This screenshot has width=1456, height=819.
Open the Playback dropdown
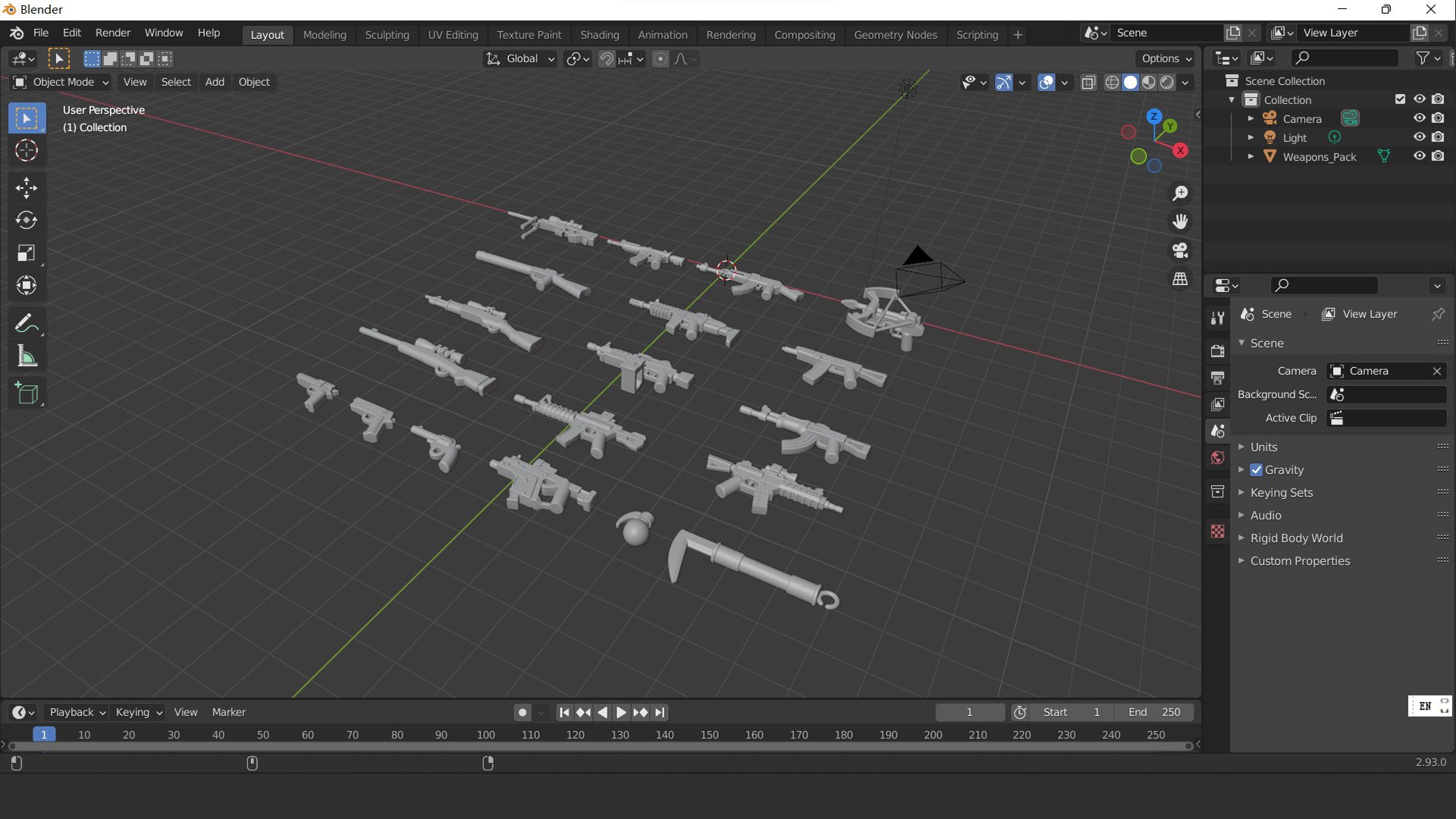77,712
